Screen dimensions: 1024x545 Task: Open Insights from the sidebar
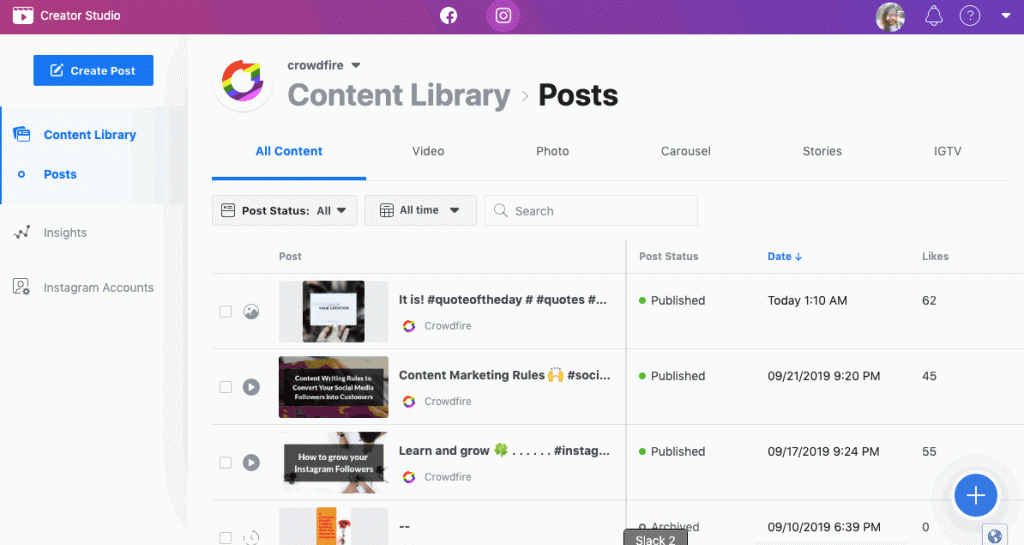click(65, 233)
